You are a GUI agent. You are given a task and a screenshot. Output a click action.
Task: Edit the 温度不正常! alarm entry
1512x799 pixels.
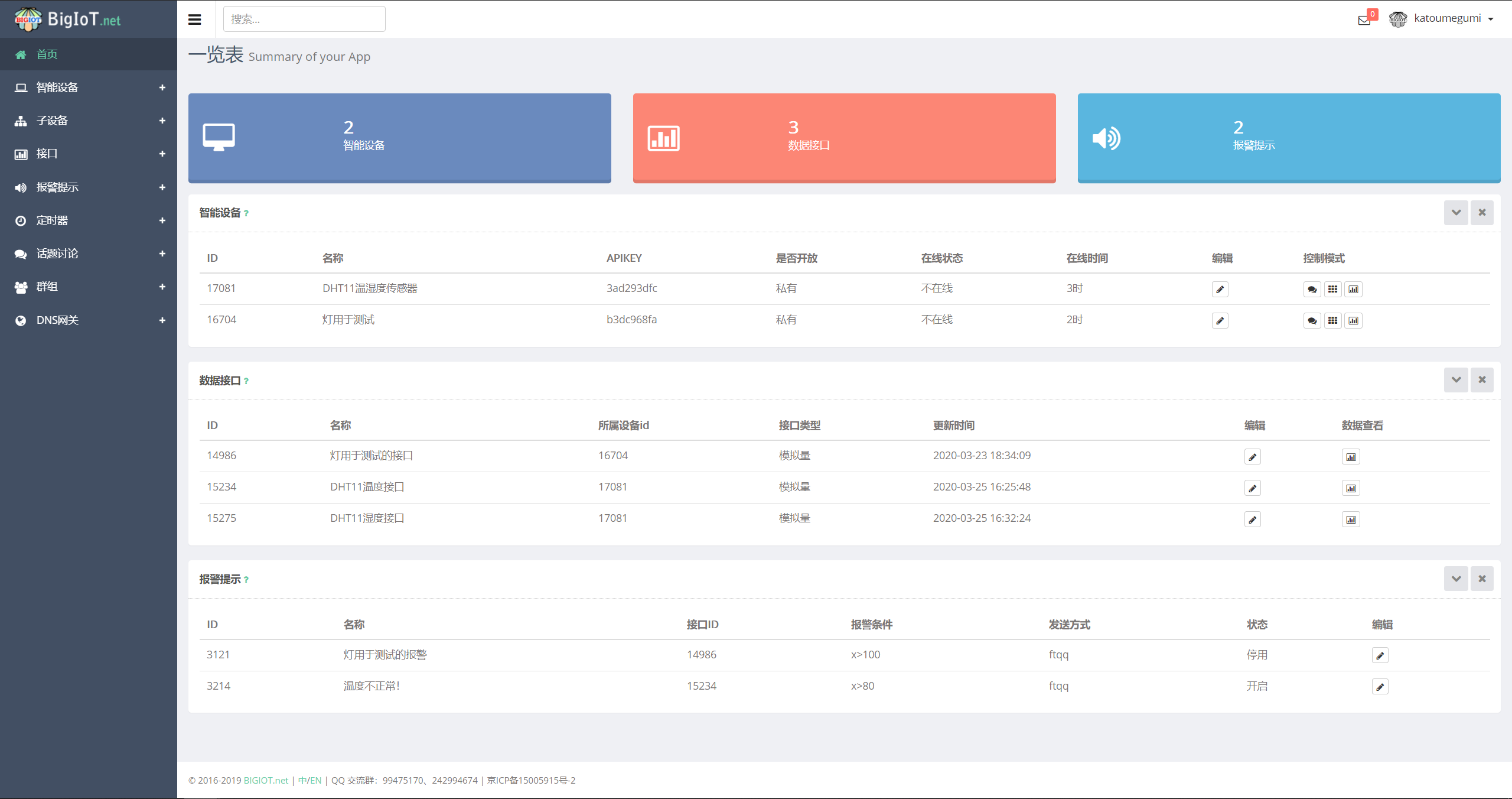click(1380, 687)
